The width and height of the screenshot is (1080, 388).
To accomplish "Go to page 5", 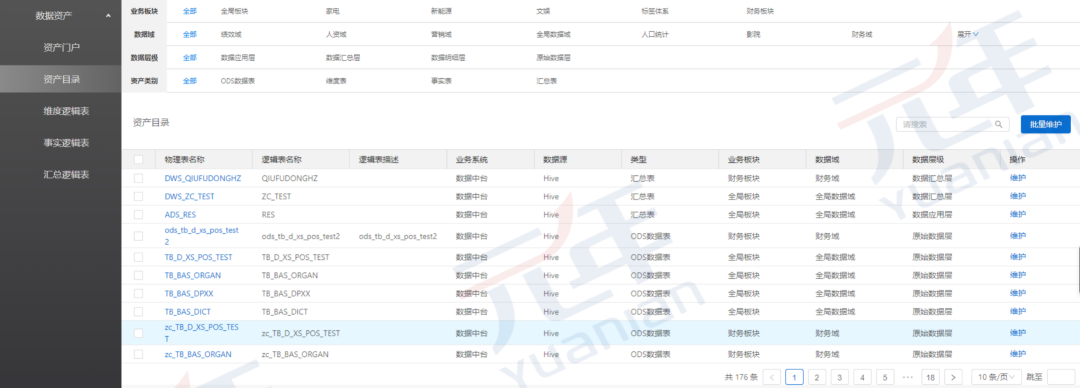I will (884, 377).
